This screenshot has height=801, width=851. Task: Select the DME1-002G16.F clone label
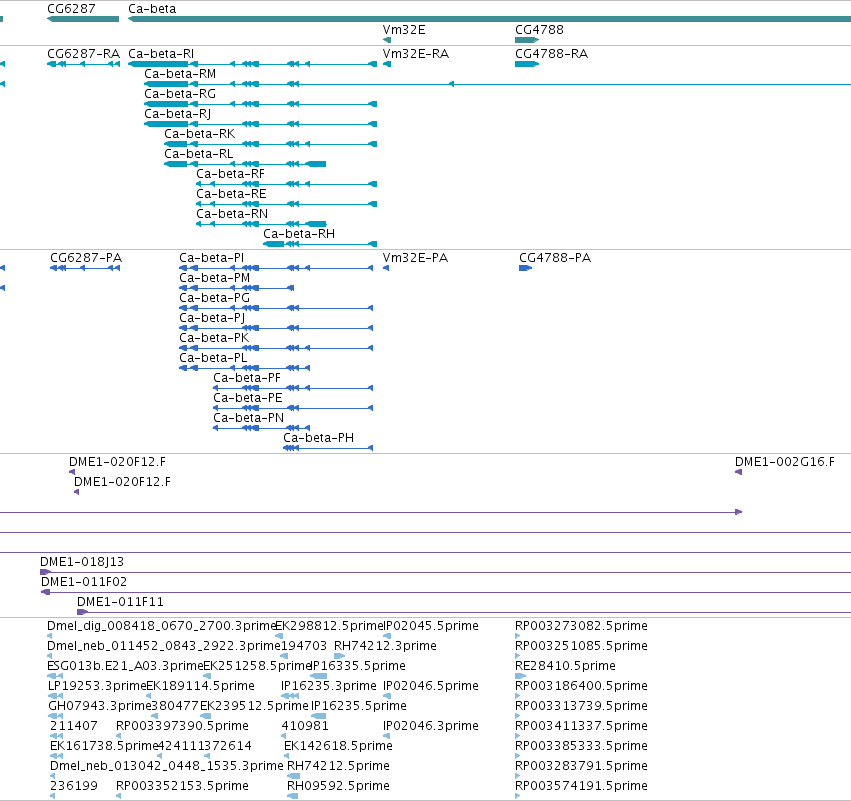coord(785,462)
